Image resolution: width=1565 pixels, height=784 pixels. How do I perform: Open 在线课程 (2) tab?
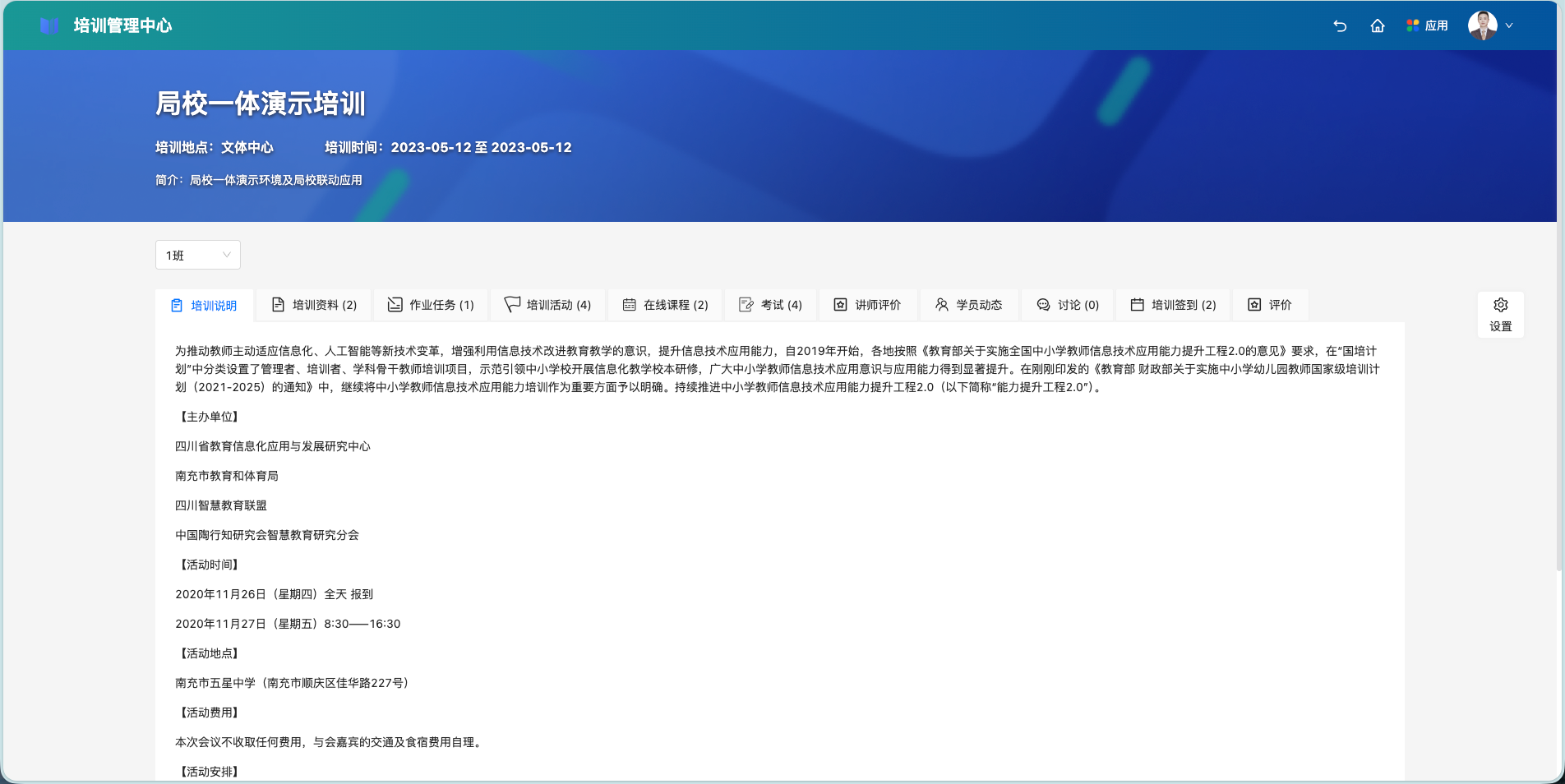point(665,305)
